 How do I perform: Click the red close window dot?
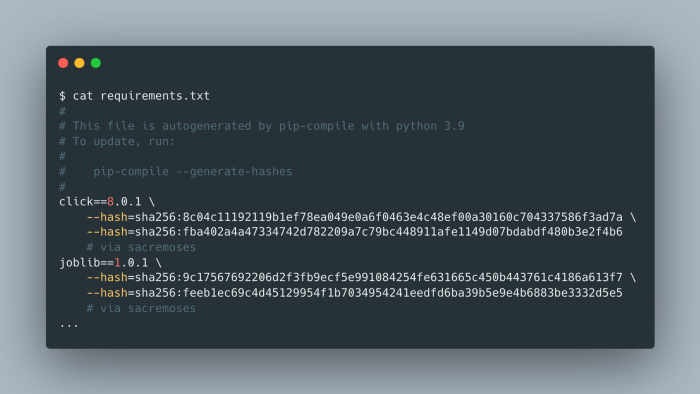click(x=63, y=63)
